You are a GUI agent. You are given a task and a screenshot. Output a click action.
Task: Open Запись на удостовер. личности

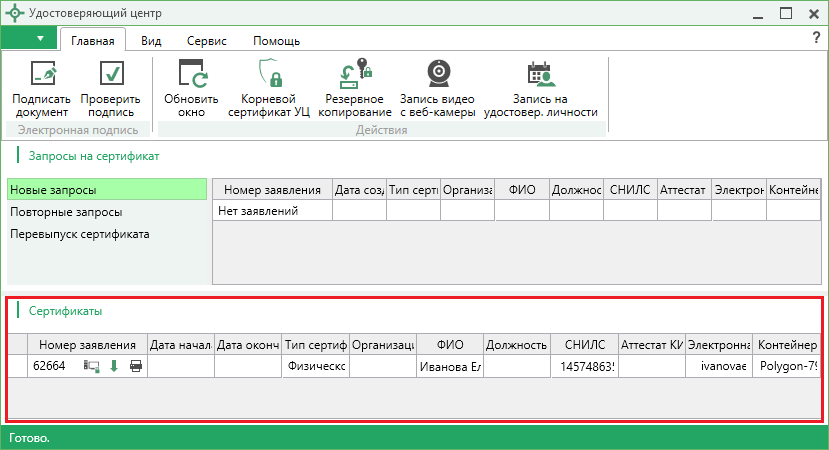(540, 75)
